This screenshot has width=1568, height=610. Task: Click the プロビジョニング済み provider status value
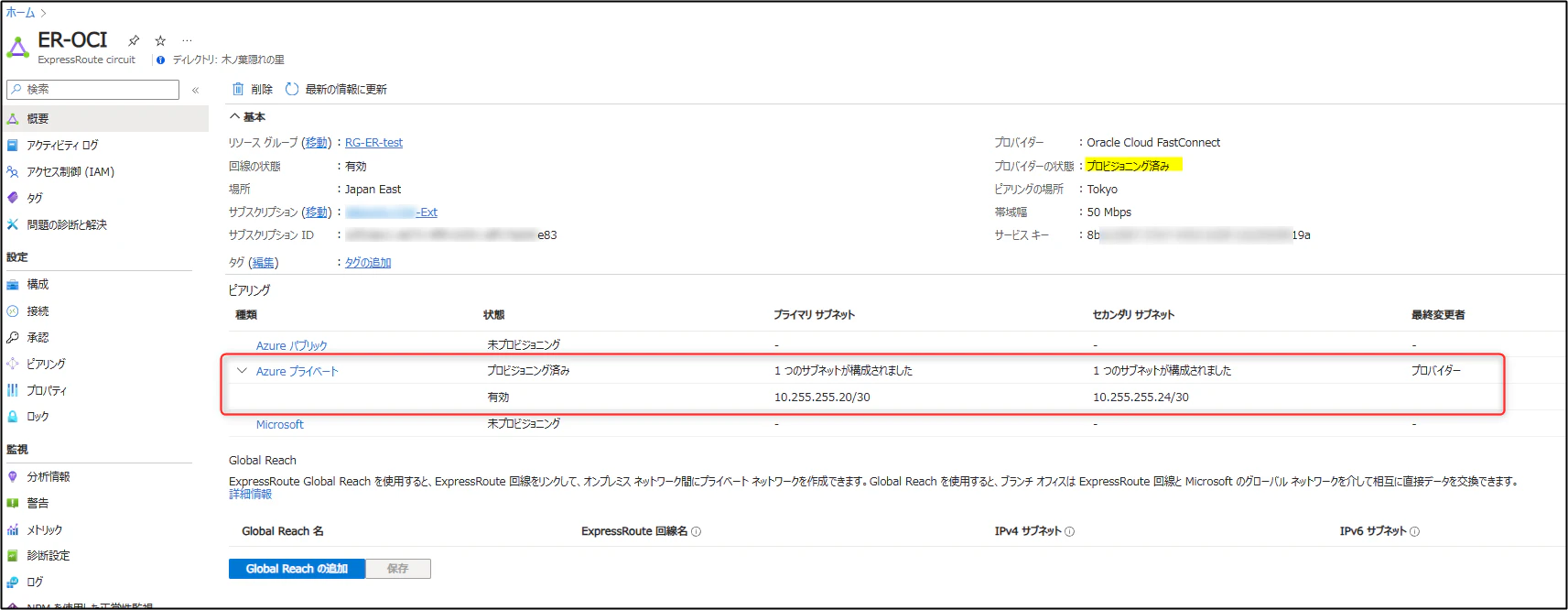click(1128, 166)
